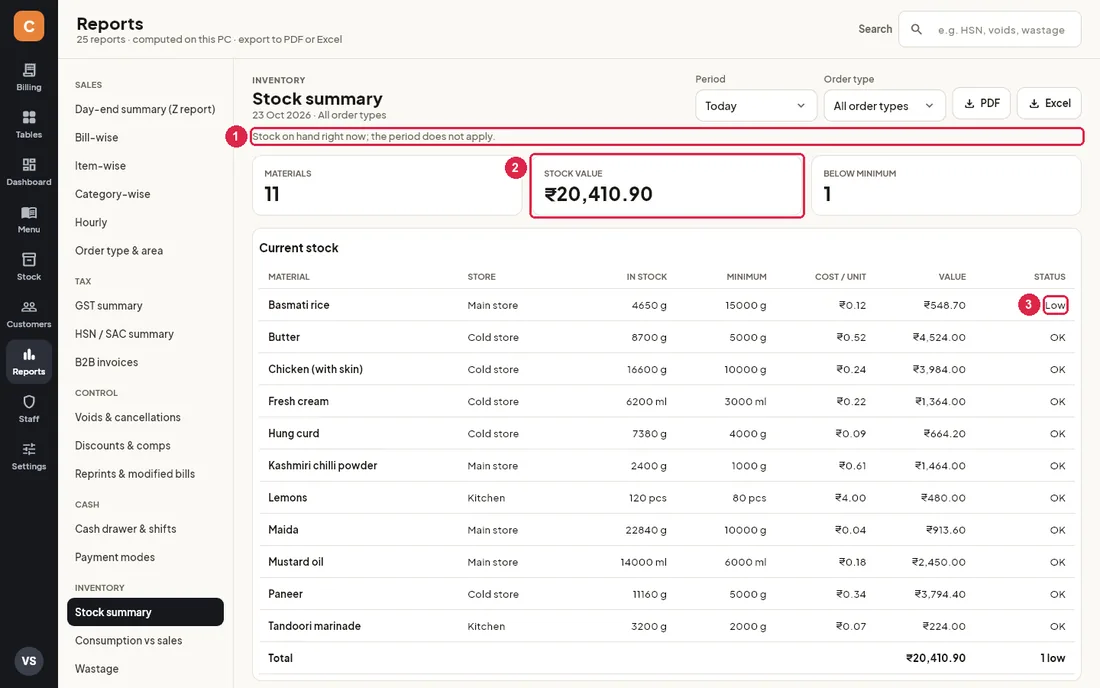Open the Hourly report

click(x=145, y=222)
